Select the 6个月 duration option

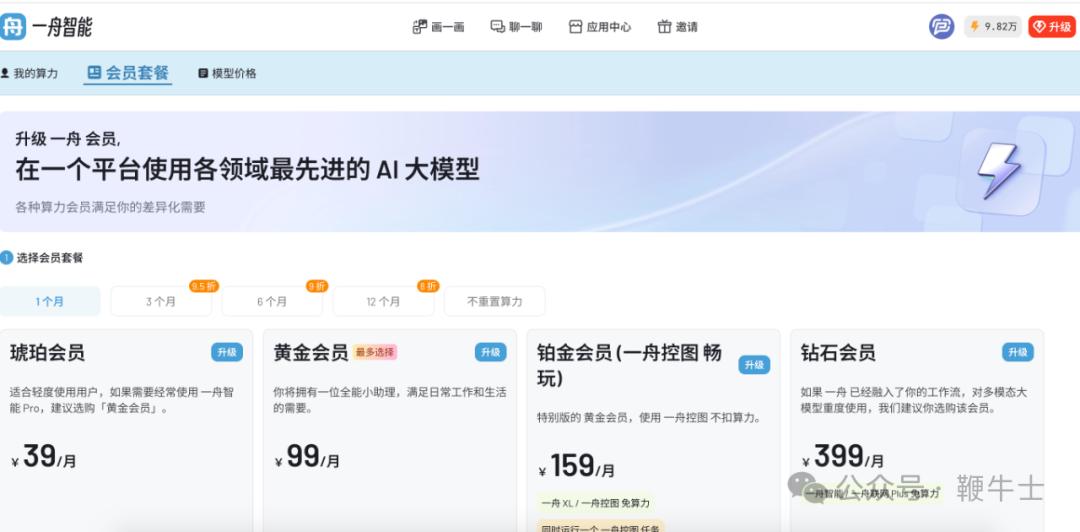(x=272, y=301)
